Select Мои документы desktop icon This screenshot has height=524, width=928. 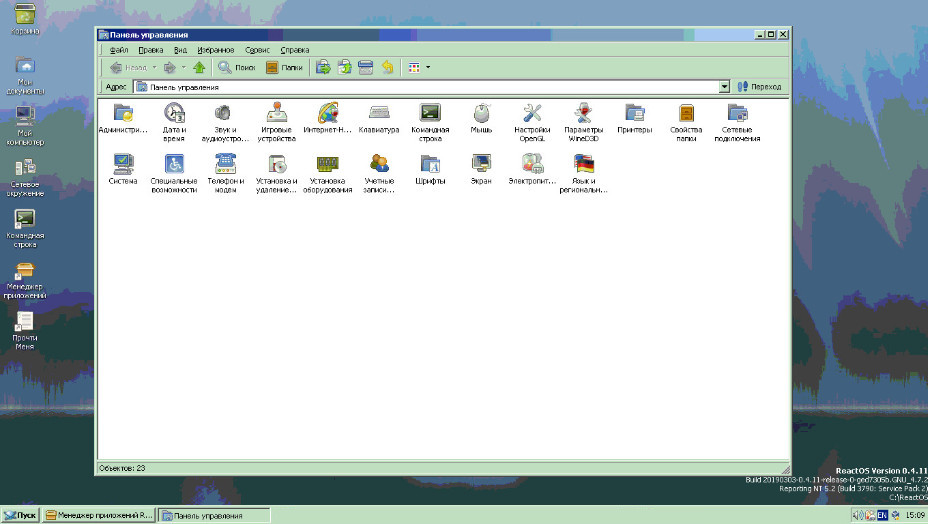pyautogui.click(x=25, y=75)
